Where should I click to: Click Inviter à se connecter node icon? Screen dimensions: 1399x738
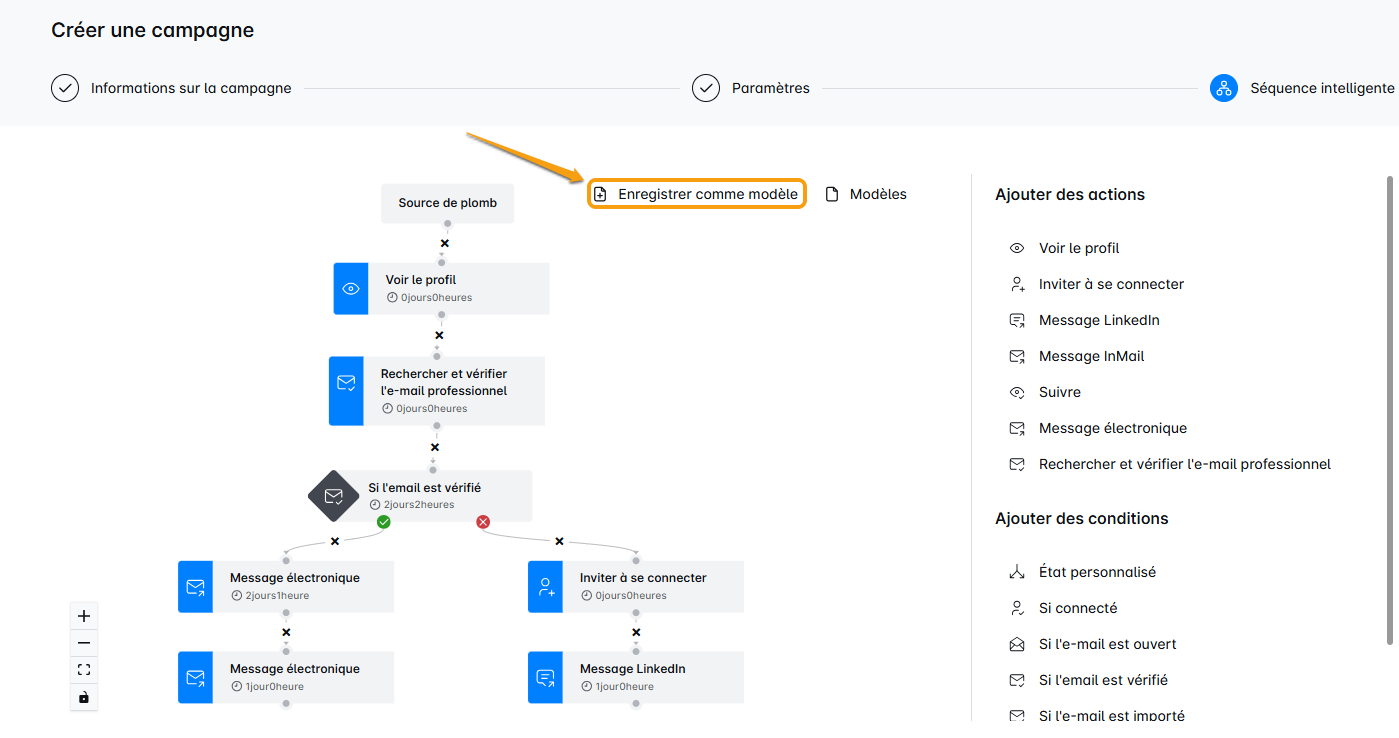point(546,587)
